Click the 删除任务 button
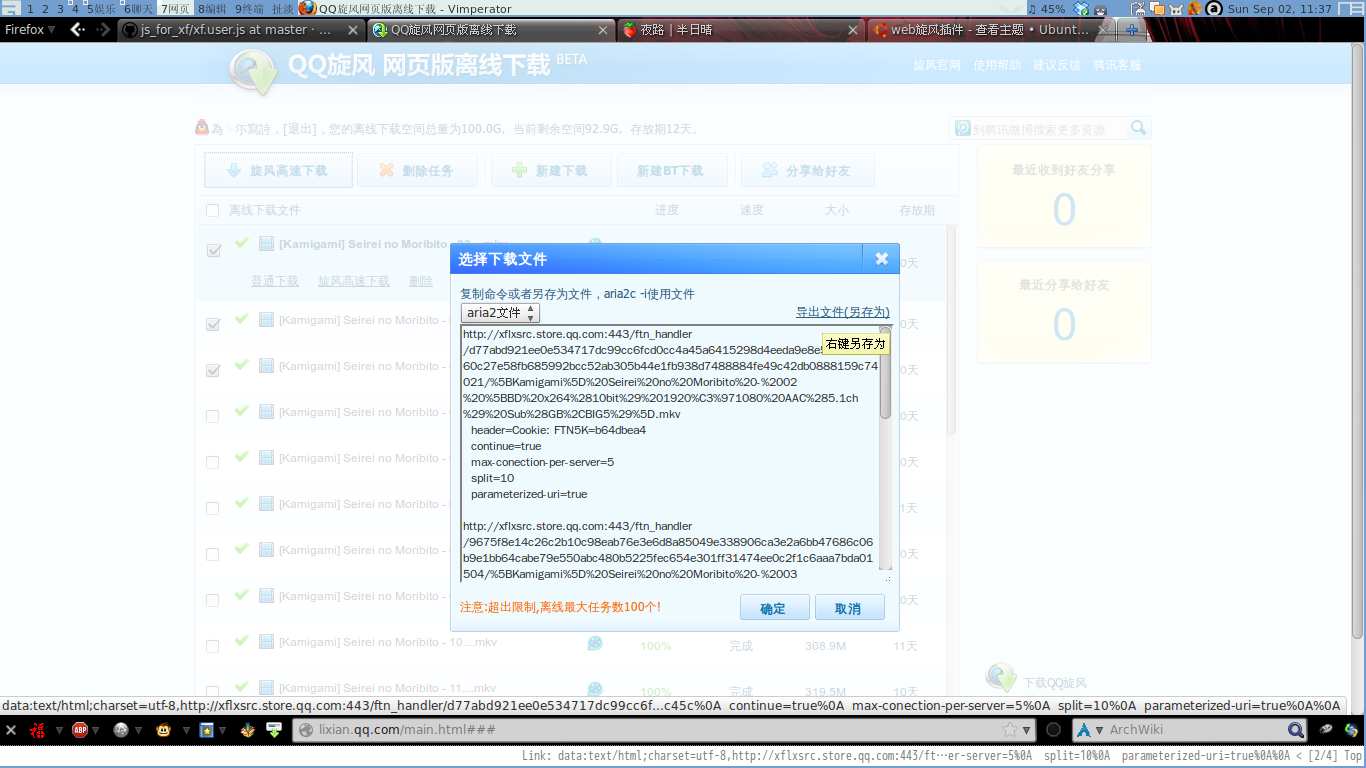 coord(417,171)
